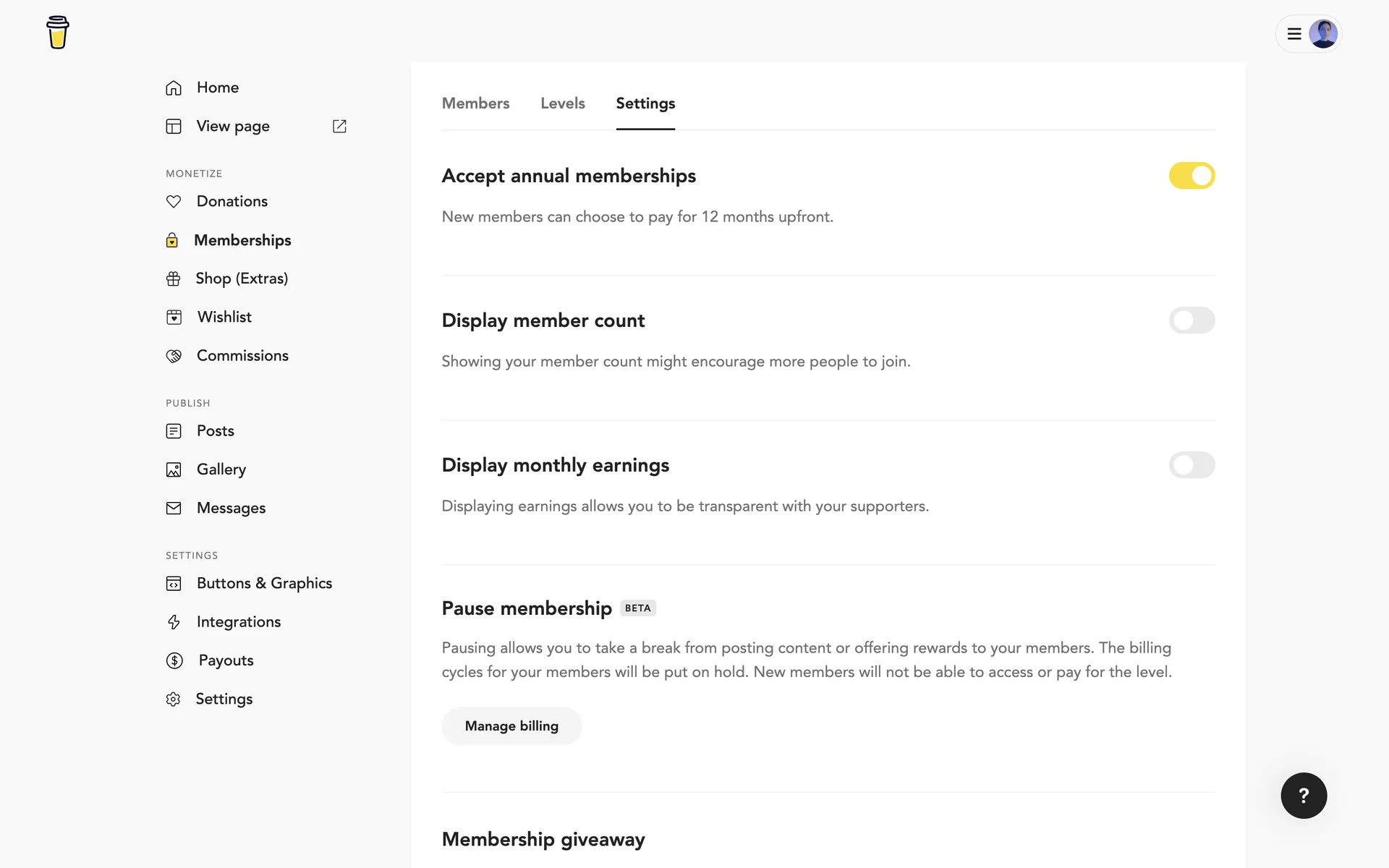1389x868 pixels.
Task: Open Messages in the sidebar
Action: pyautogui.click(x=231, y=508)
